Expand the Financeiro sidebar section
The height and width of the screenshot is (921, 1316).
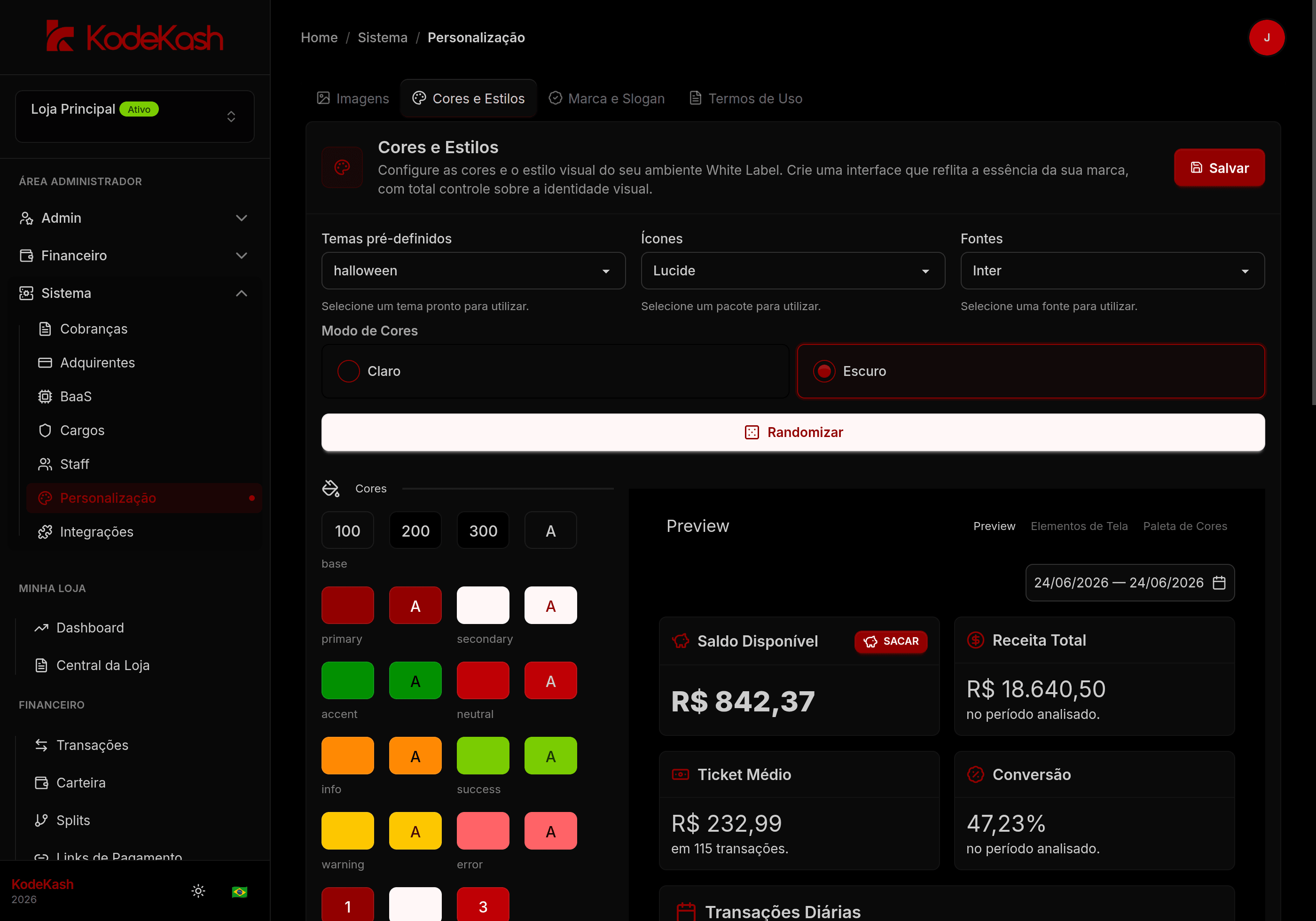pos(135,256)
